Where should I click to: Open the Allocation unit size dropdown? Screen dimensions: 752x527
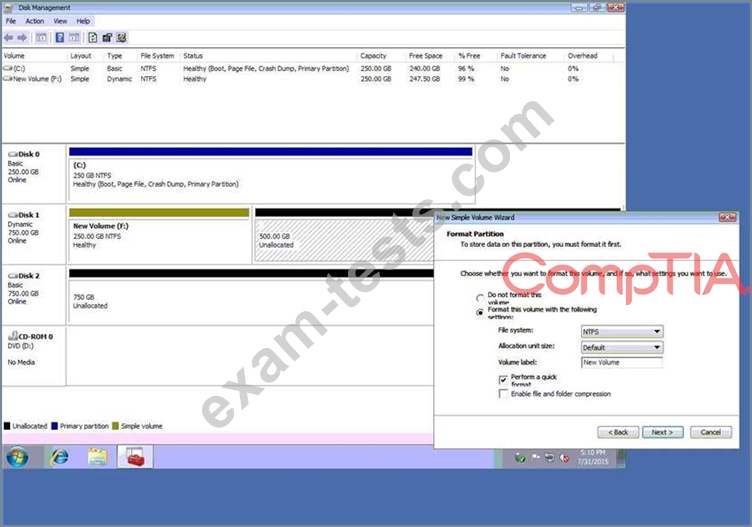tap(622, 347)
